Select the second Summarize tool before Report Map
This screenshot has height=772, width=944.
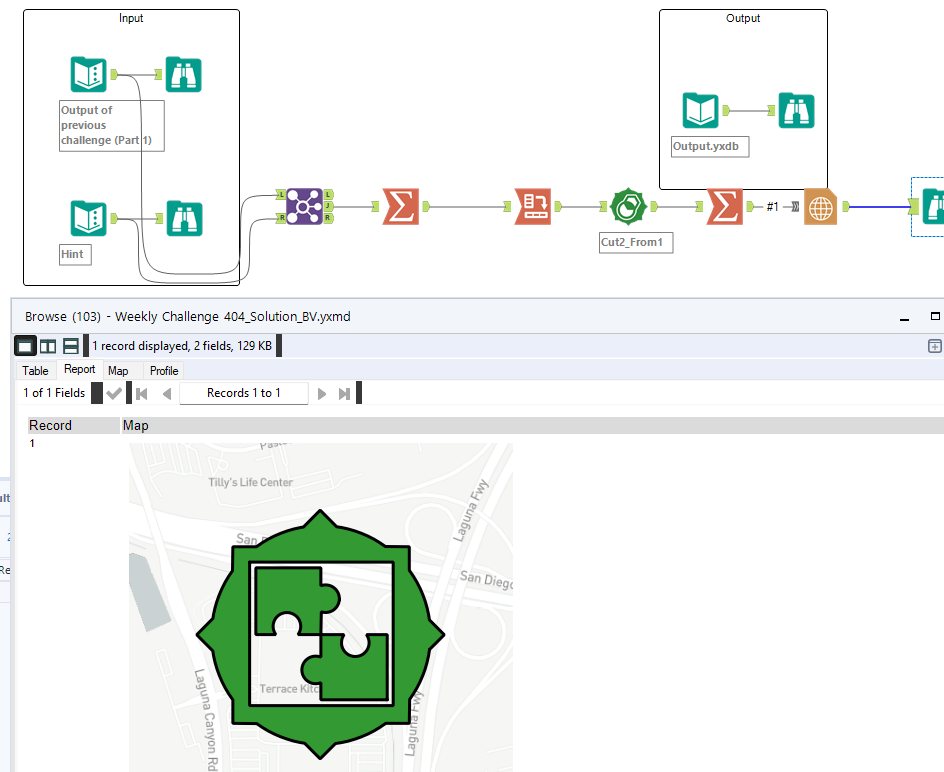click(x=725, y=207)
